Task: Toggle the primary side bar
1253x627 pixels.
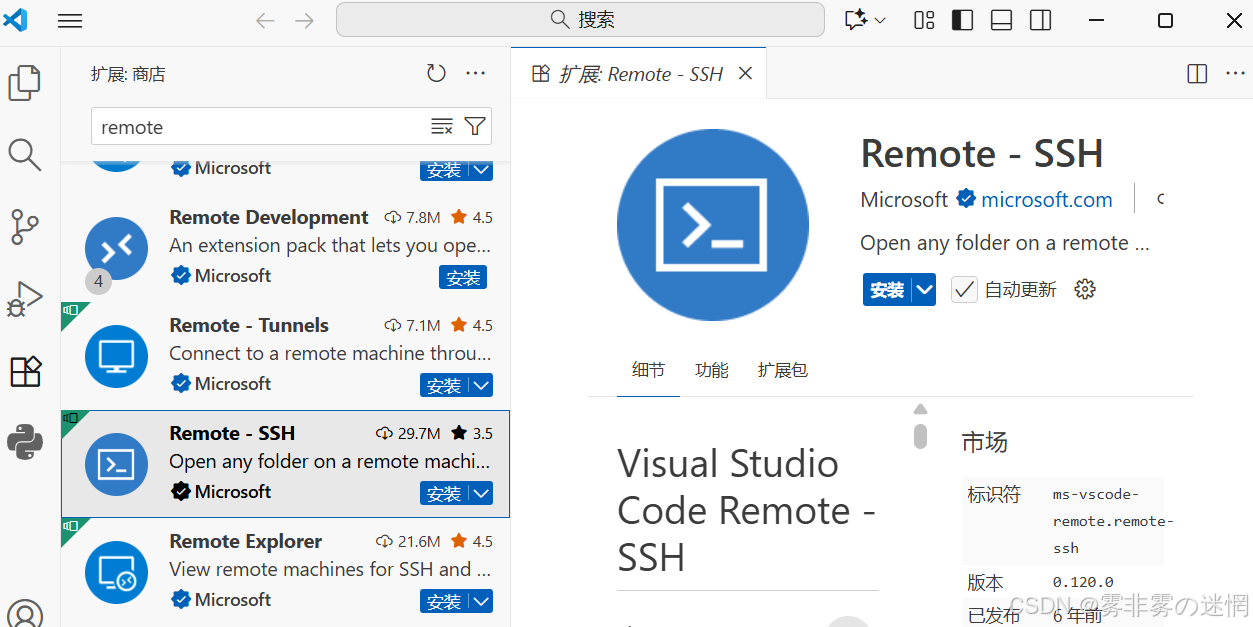Action: [962, 20]
